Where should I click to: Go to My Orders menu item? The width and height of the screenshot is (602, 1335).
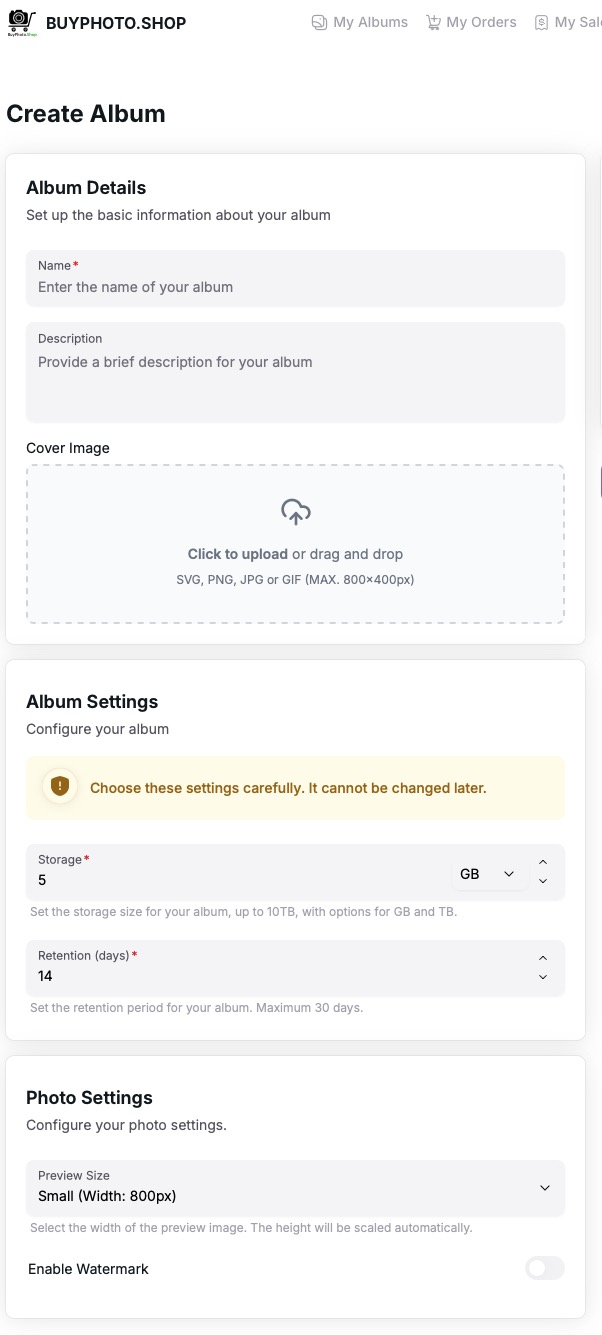[x=481, y=22]
